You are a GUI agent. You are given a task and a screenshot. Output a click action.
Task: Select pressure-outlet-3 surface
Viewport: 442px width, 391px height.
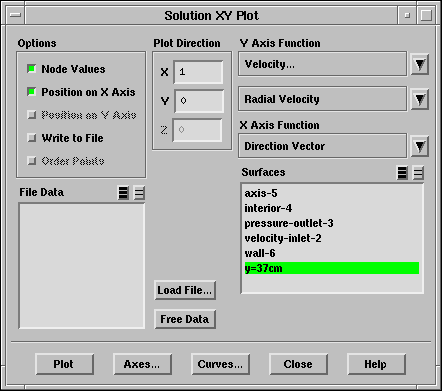[332, 223]
